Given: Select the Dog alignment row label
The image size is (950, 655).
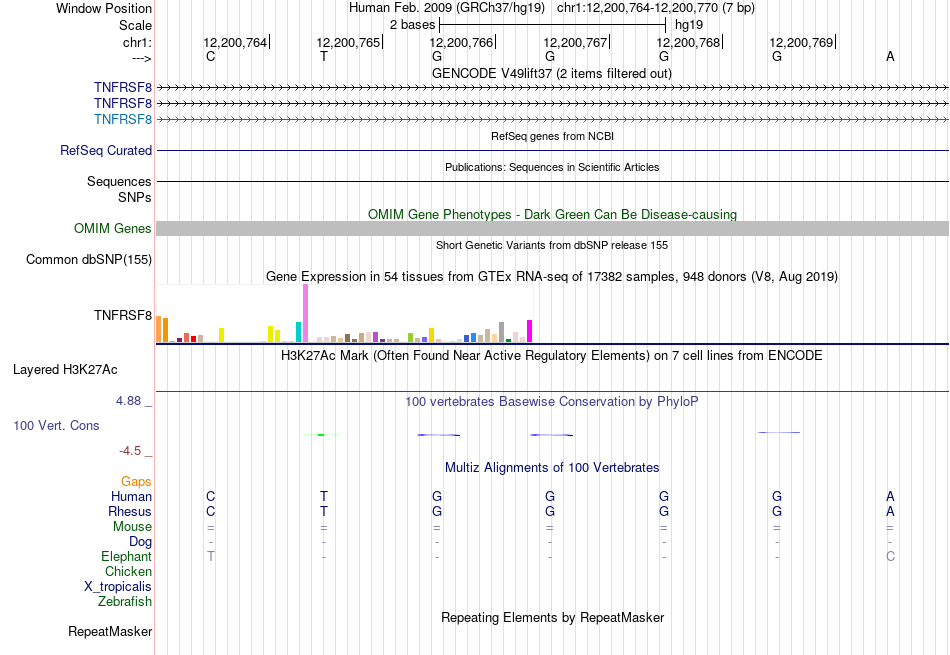Looking at the screenshot, I should coord(141,541).
